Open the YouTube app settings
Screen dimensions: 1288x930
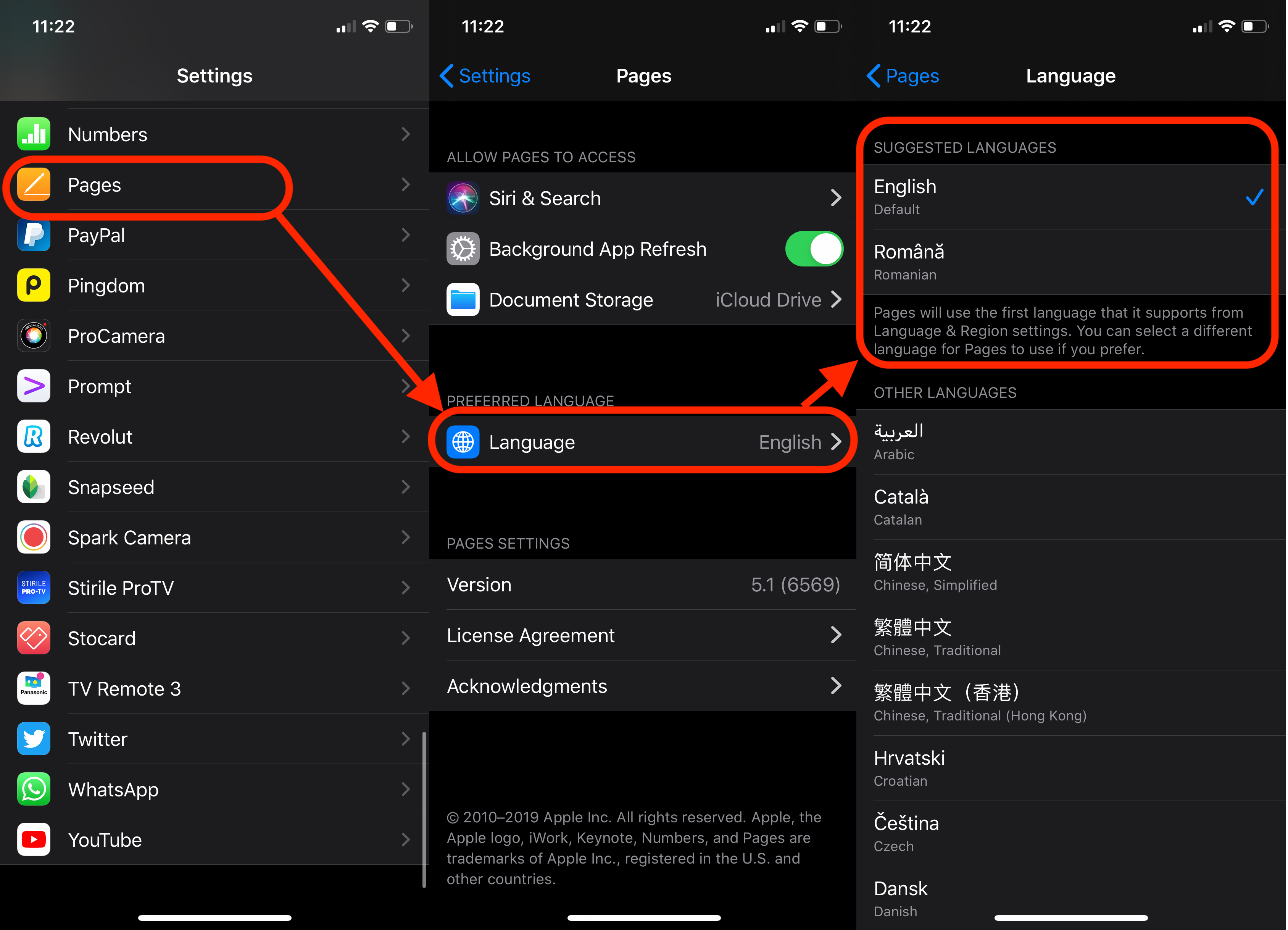[215, 840]
